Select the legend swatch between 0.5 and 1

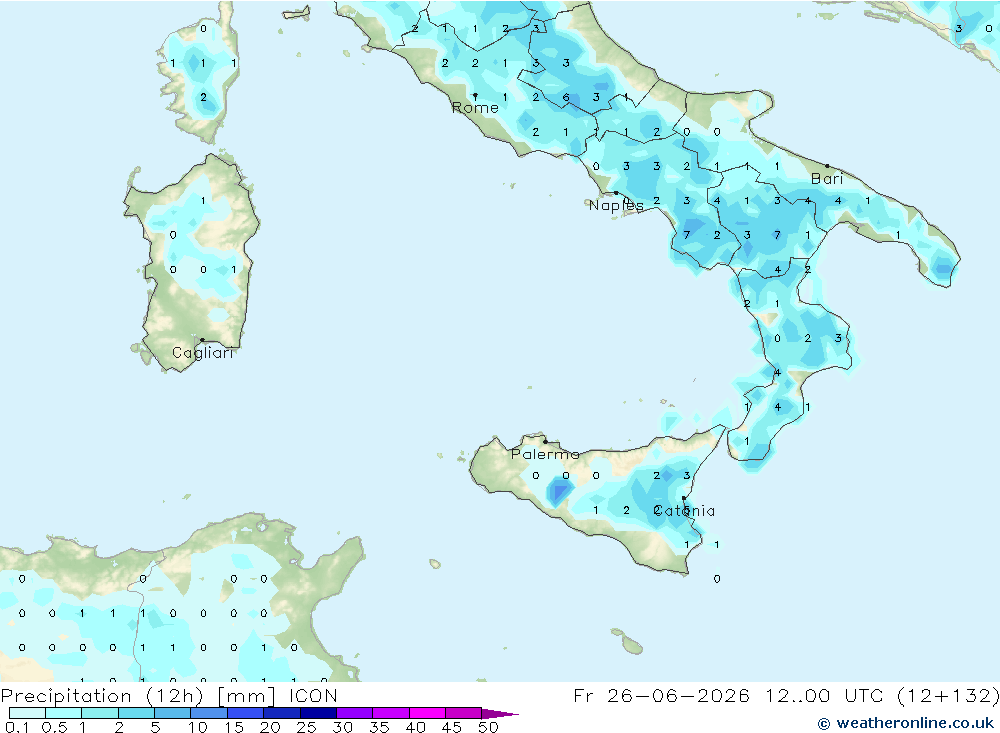pyautogui.click(x=64, y=713)
